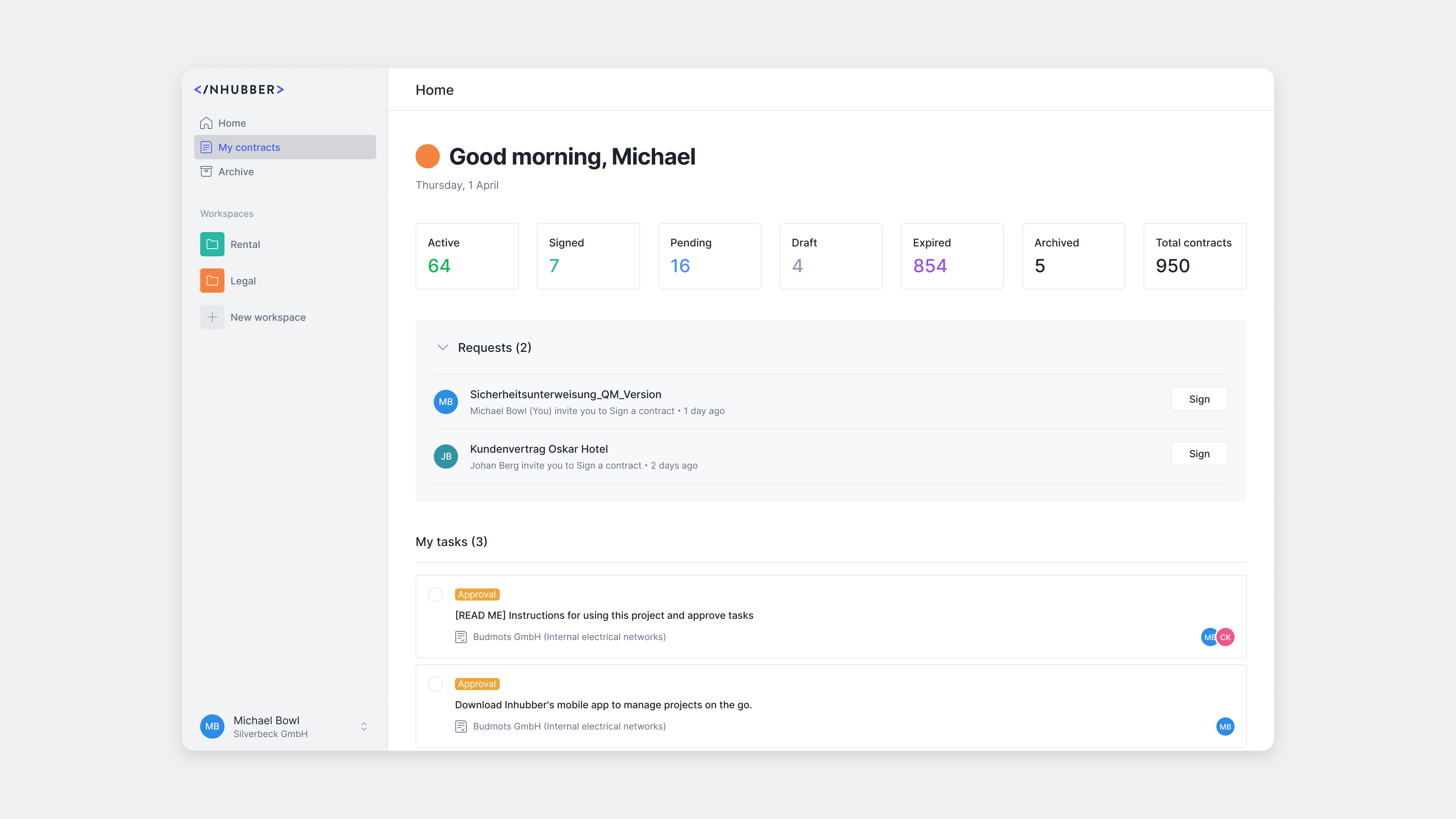This screenshot has height=819, width=1456.
Task: Click the JB avatar on Kundenvertrag request
Action: 446,456
